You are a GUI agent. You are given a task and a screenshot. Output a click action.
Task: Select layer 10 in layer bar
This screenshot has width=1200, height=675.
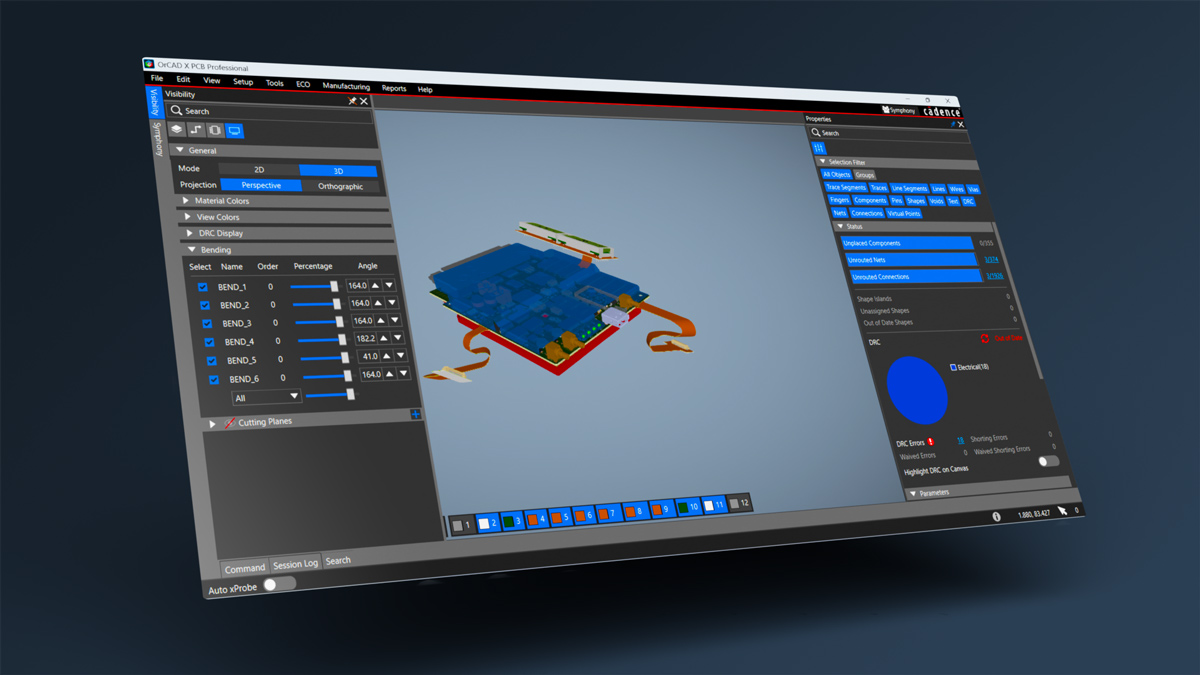[x=688, y=507]
